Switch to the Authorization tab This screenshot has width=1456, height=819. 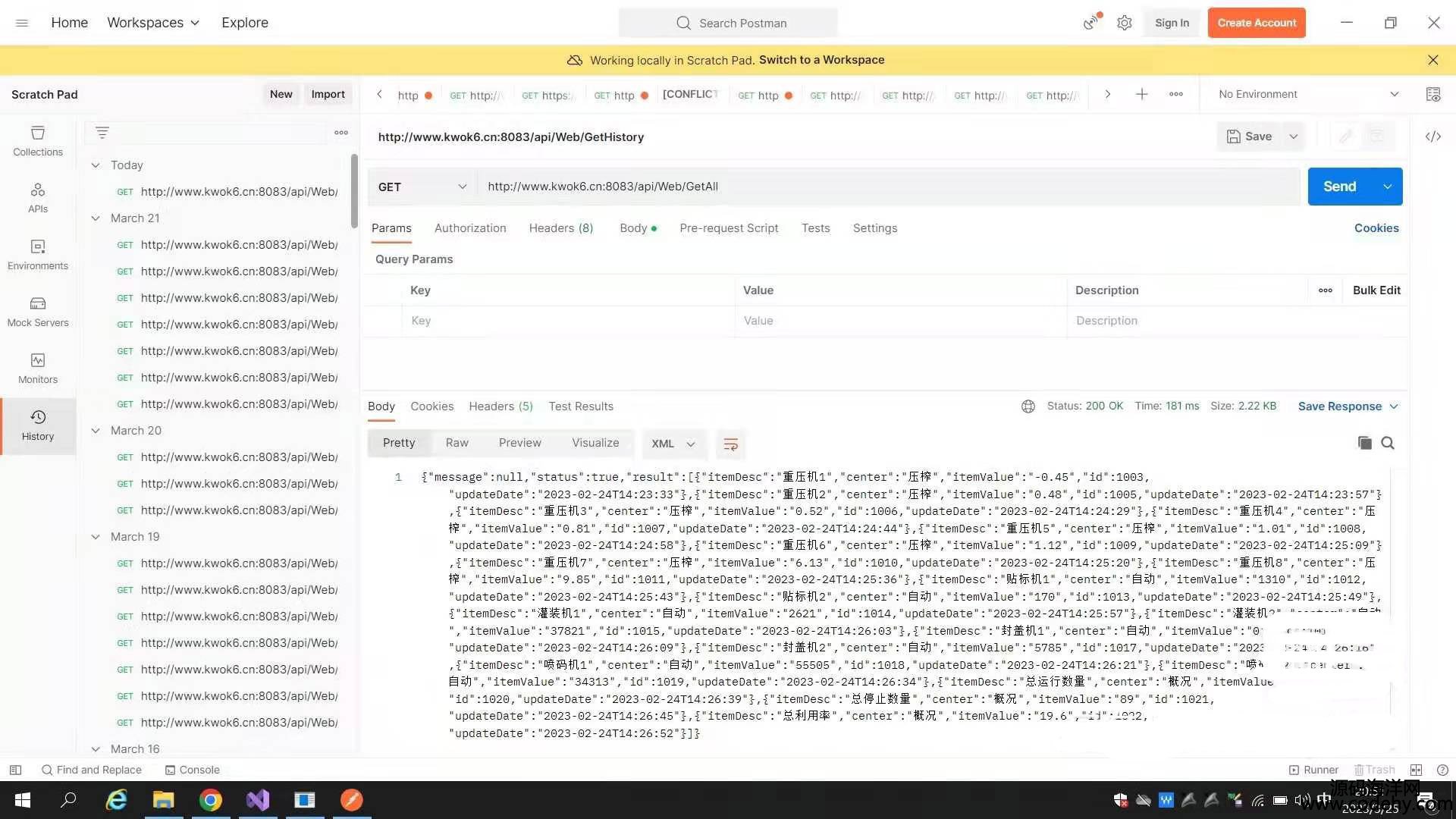pyautogui.click(x=470, y=228)
